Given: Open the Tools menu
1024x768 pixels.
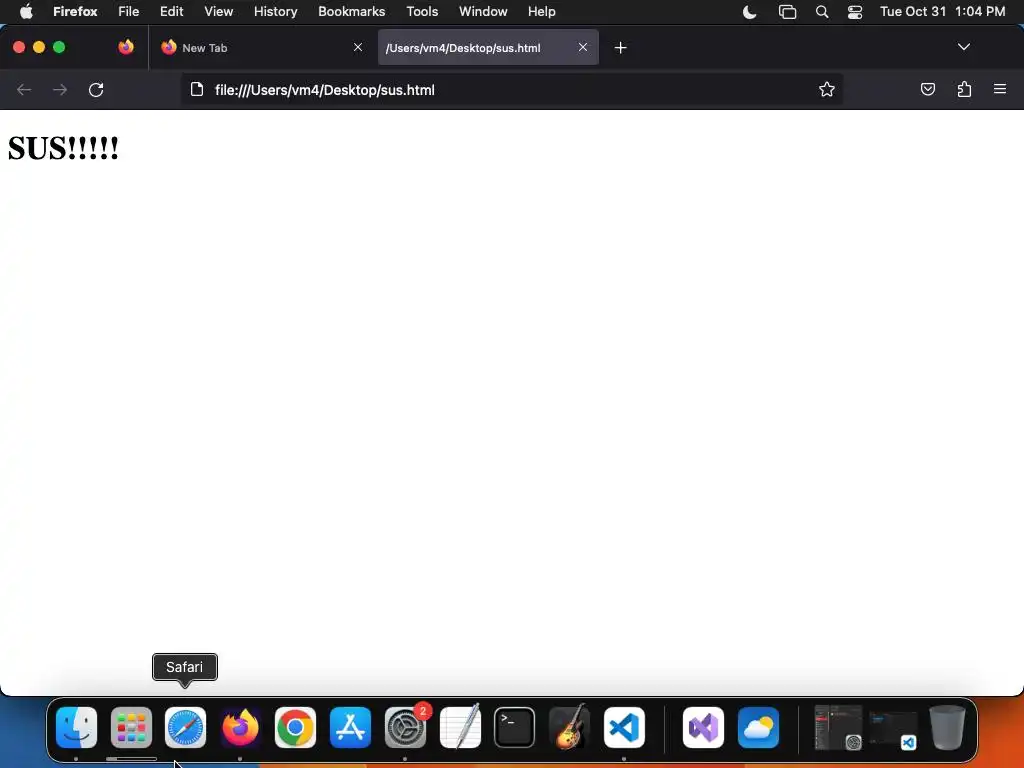Looking at the screenshot, I should 423,12.
